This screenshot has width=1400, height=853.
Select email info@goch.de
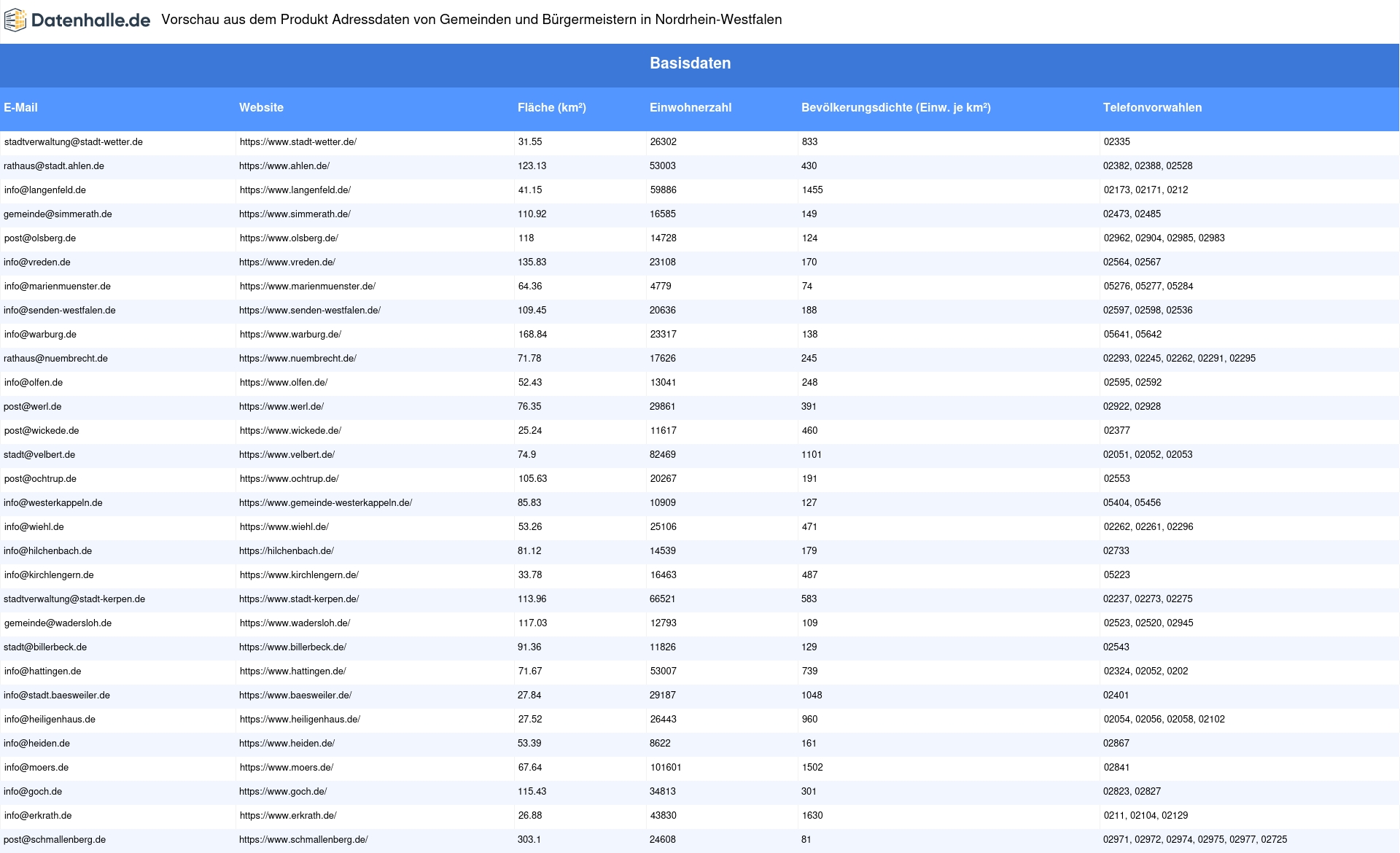[x=33, y=792]
